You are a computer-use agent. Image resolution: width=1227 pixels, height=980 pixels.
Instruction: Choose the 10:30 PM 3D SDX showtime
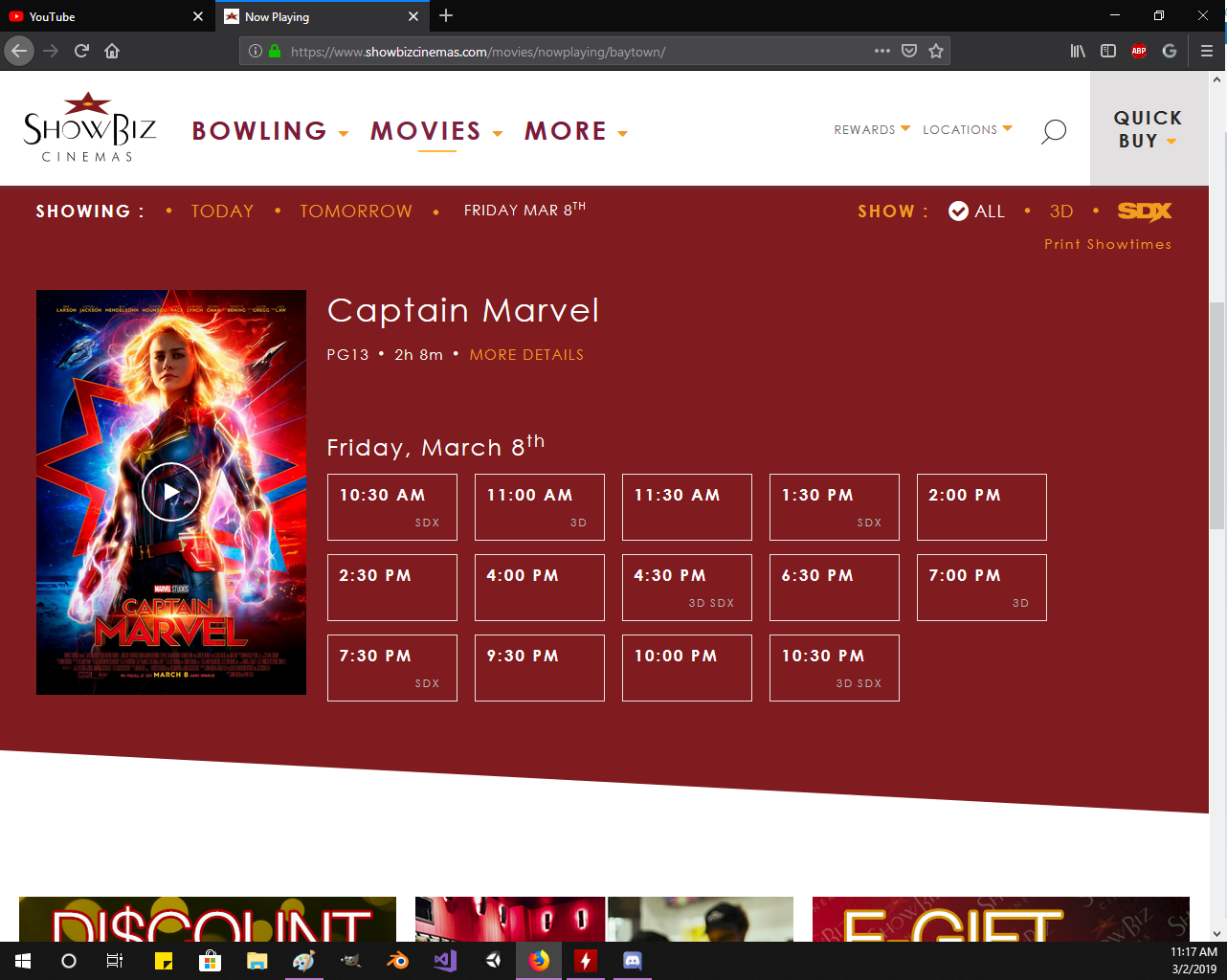tap(835, 668)
